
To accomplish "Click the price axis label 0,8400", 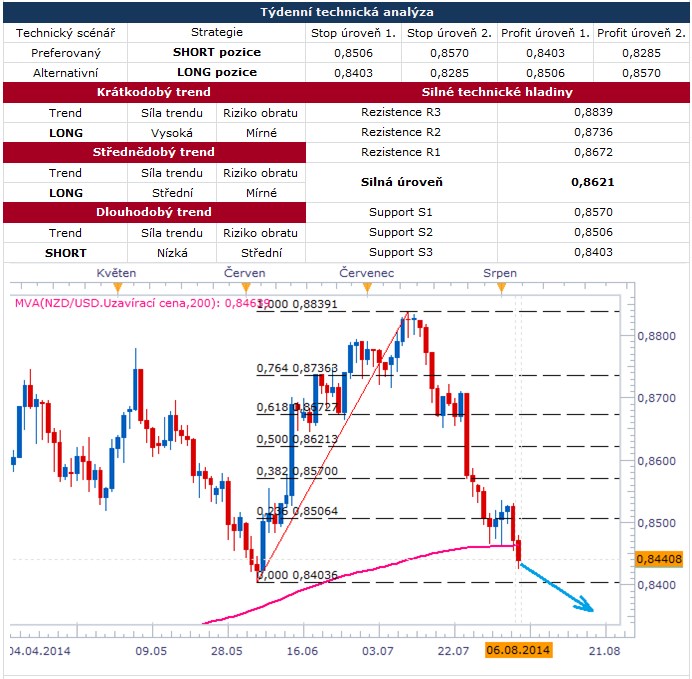I will click(x=656, y=585).
